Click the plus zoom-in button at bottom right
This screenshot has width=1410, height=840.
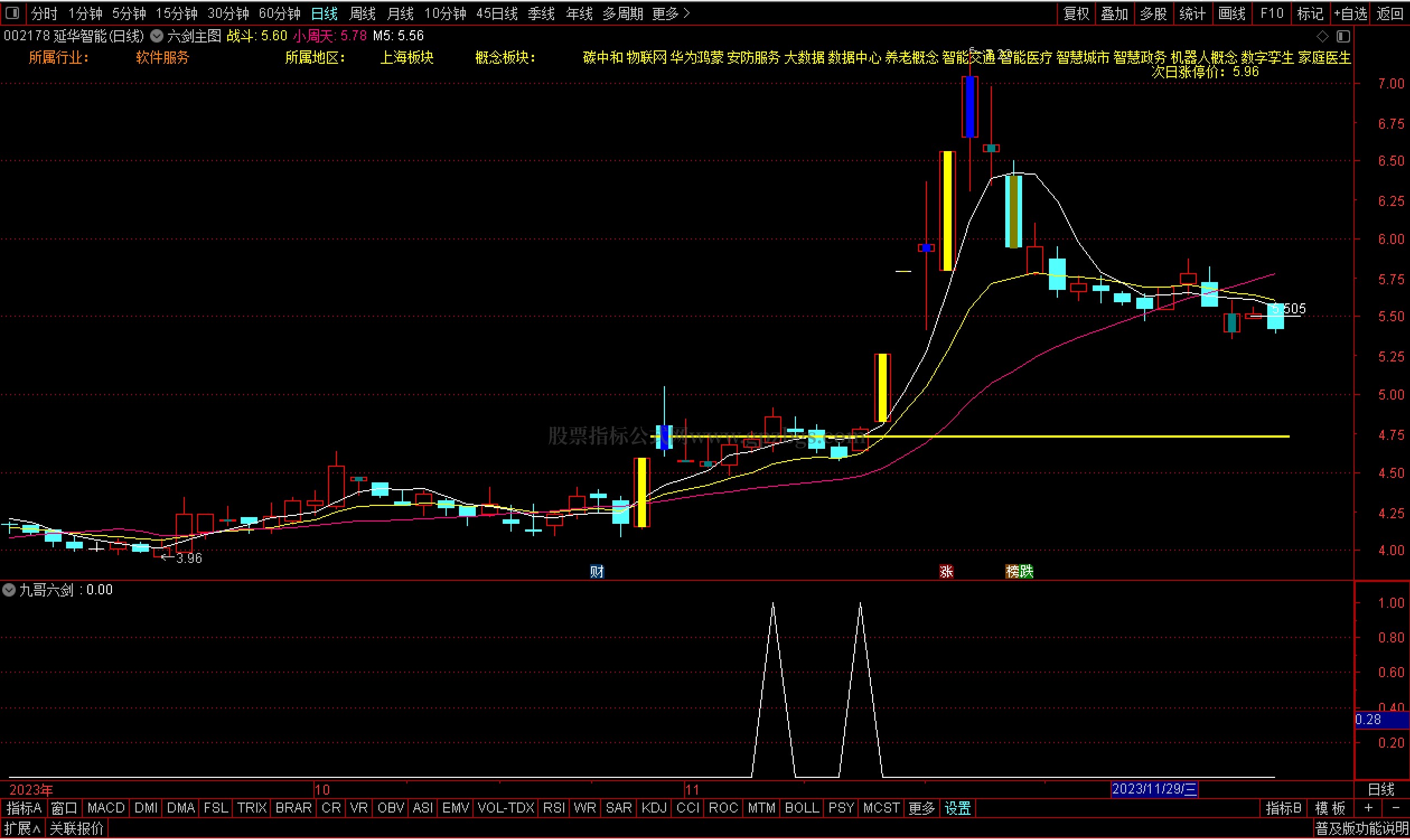click(1368, 808)
